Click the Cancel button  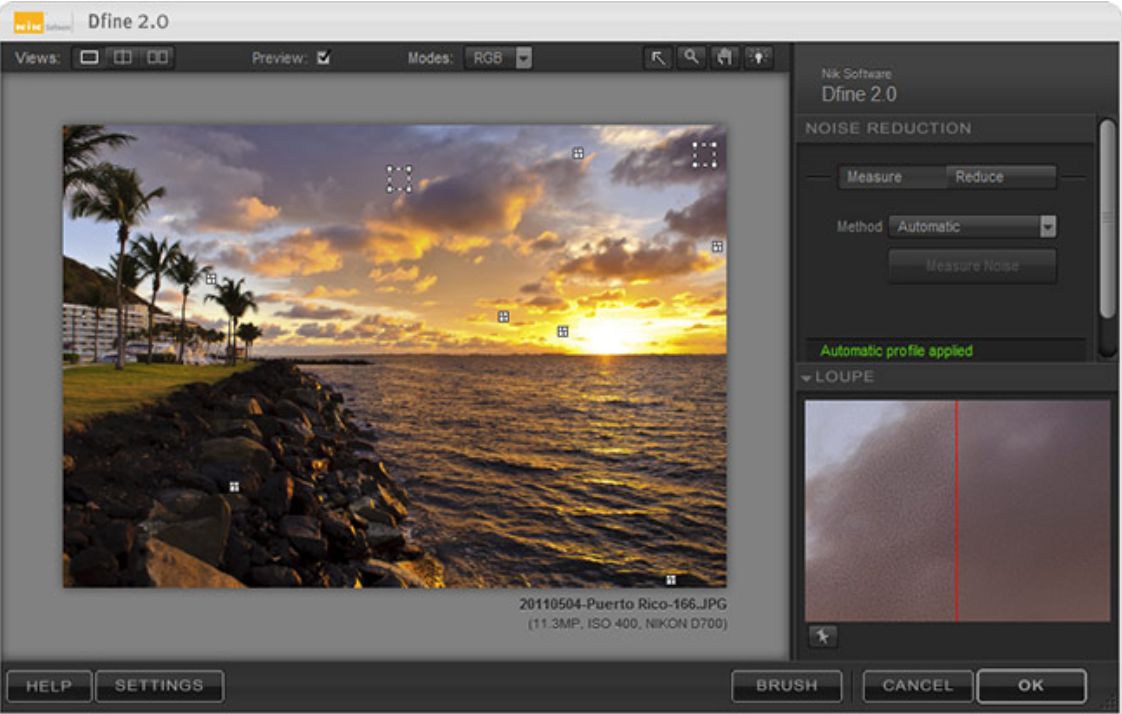[917, 686]
